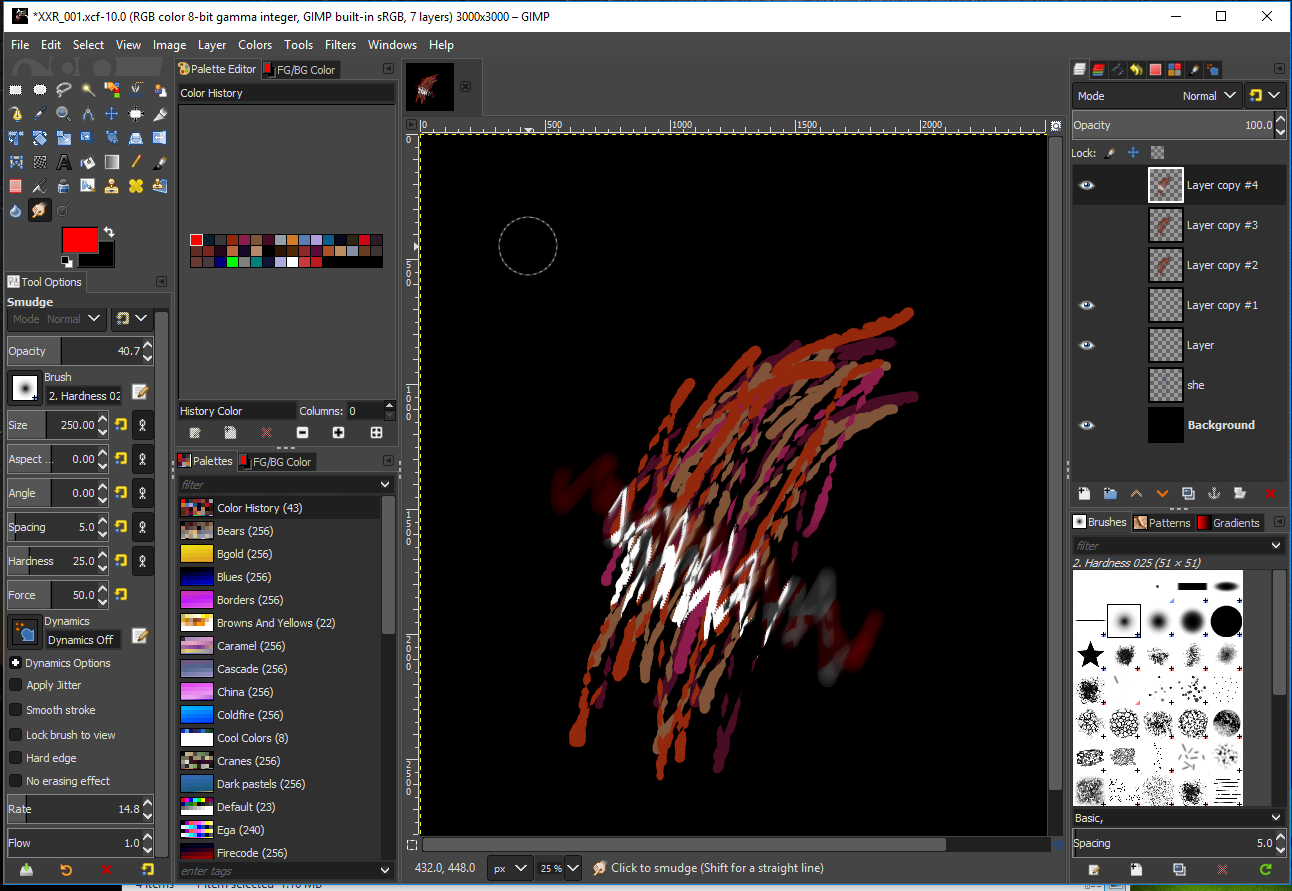Open the Filters menu
The height and width of the screenshot is (891, 1292).
click(x=340, y=45)
